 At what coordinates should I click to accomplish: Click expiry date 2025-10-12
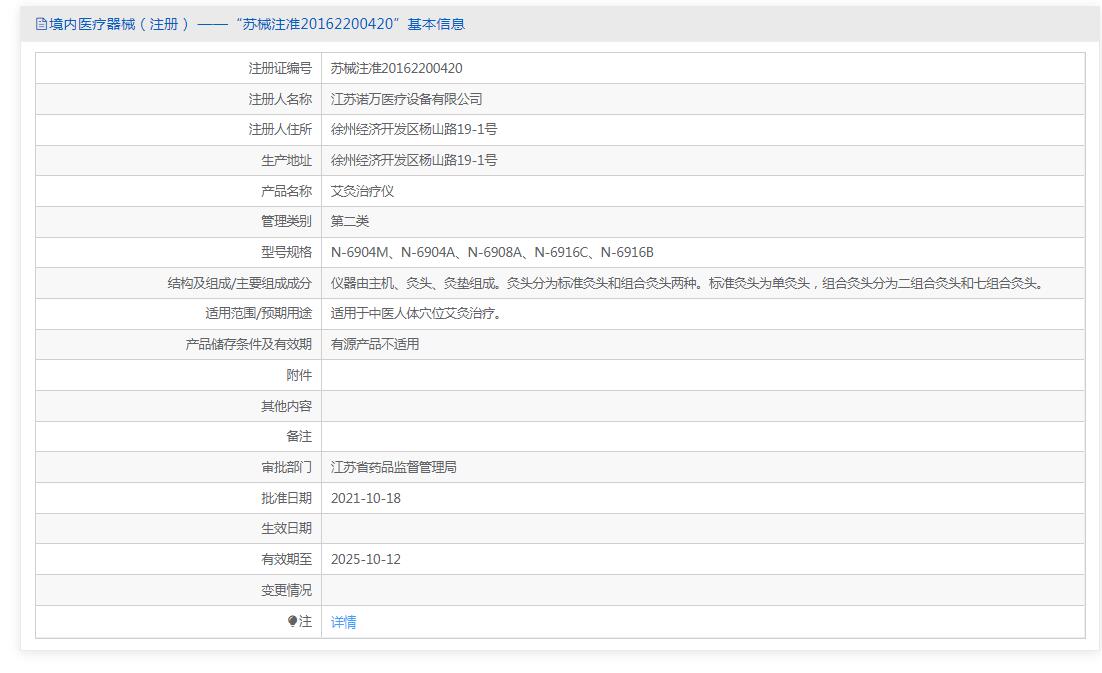365,559
